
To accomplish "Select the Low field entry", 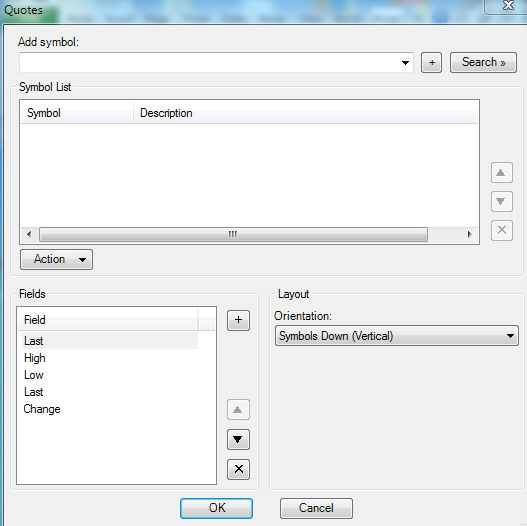I will [34, 375].
